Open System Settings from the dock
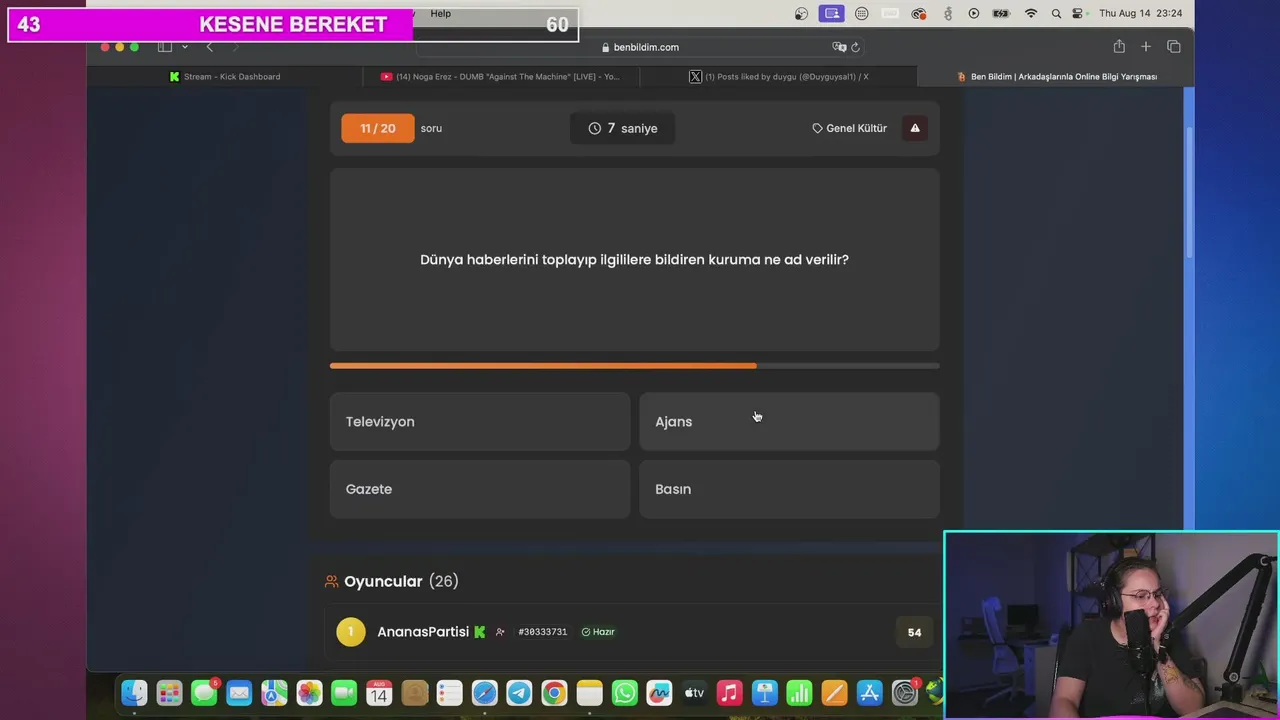The image size is (1280, 720). click(x=904, y=692)
